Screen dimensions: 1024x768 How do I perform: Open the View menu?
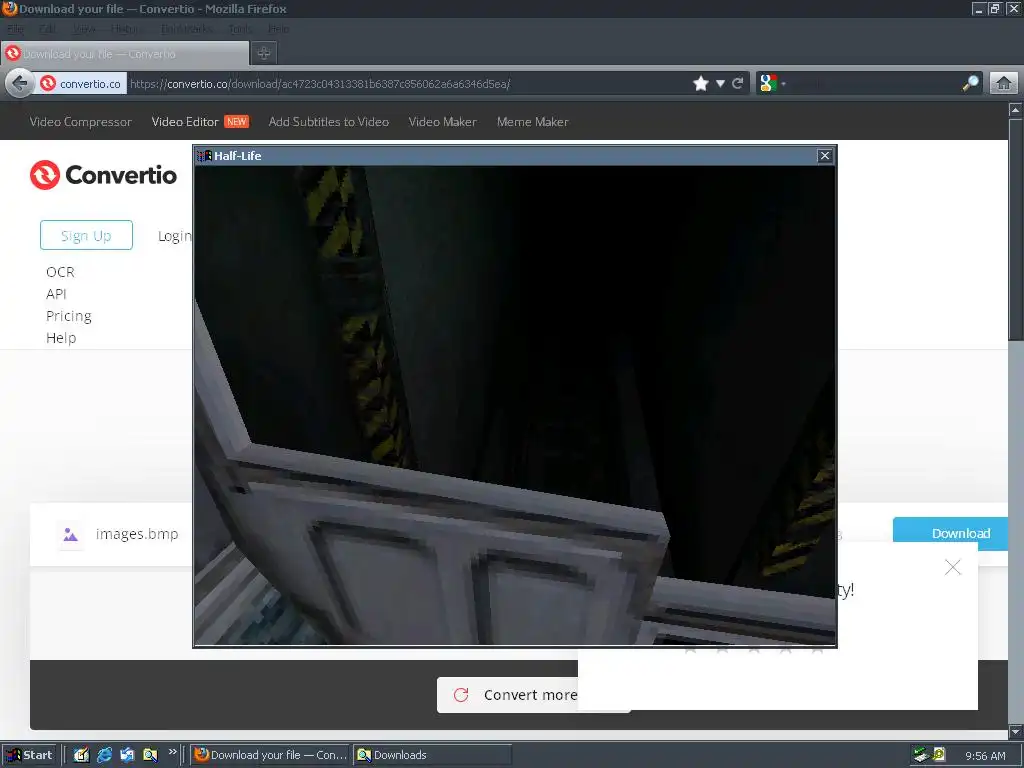pyautogui.click(x=84, y=29)
